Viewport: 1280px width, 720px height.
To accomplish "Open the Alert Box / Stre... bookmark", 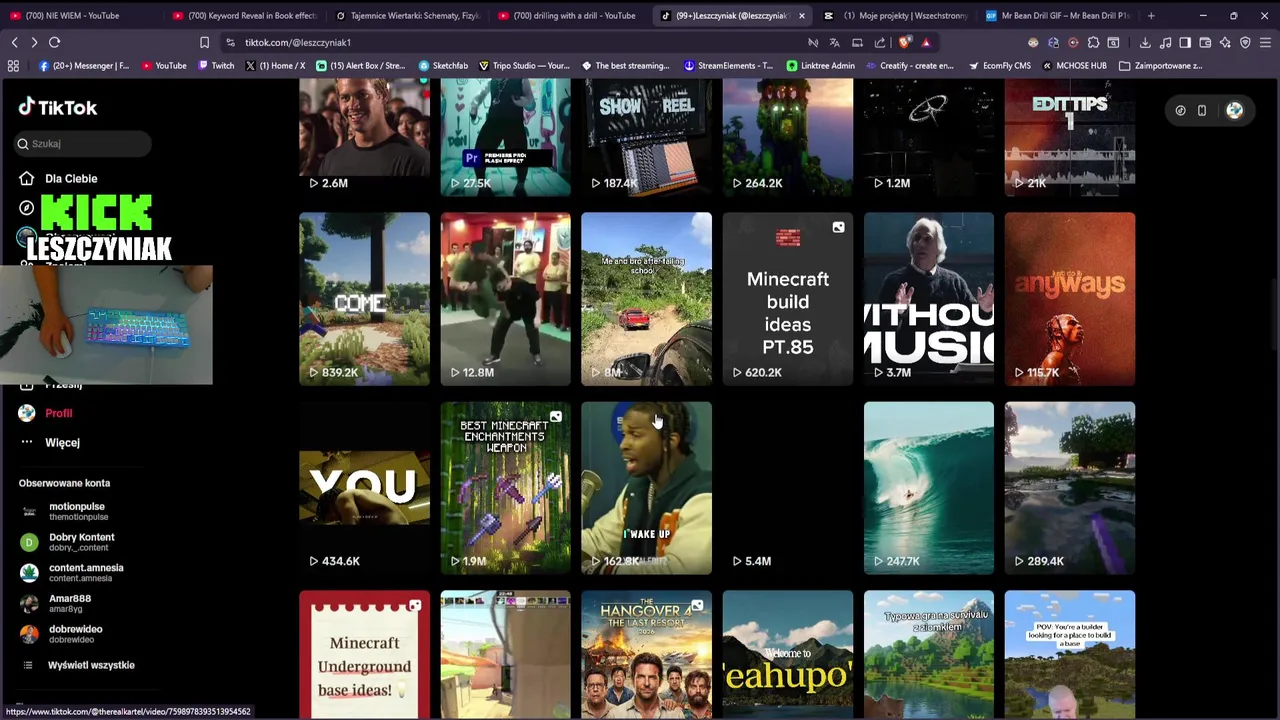I will pos(360,65).
